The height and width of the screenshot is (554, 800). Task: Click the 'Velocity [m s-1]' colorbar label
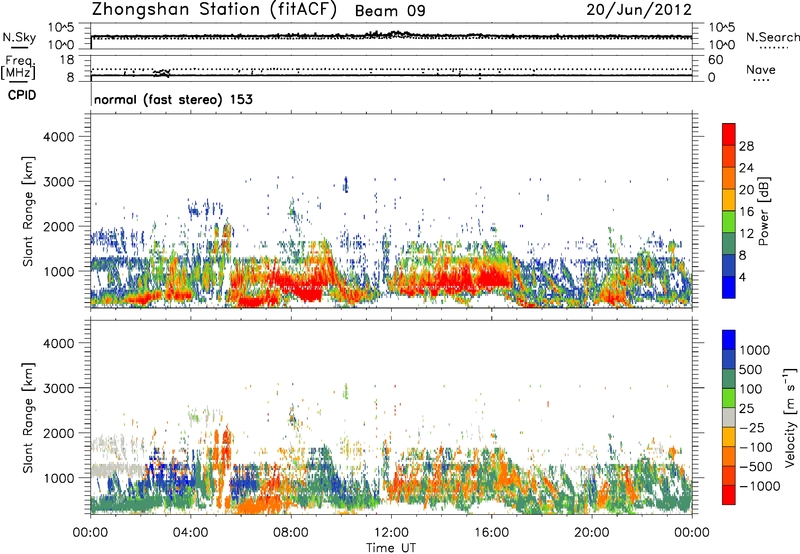pyautogui.click(x=790, y=417)
